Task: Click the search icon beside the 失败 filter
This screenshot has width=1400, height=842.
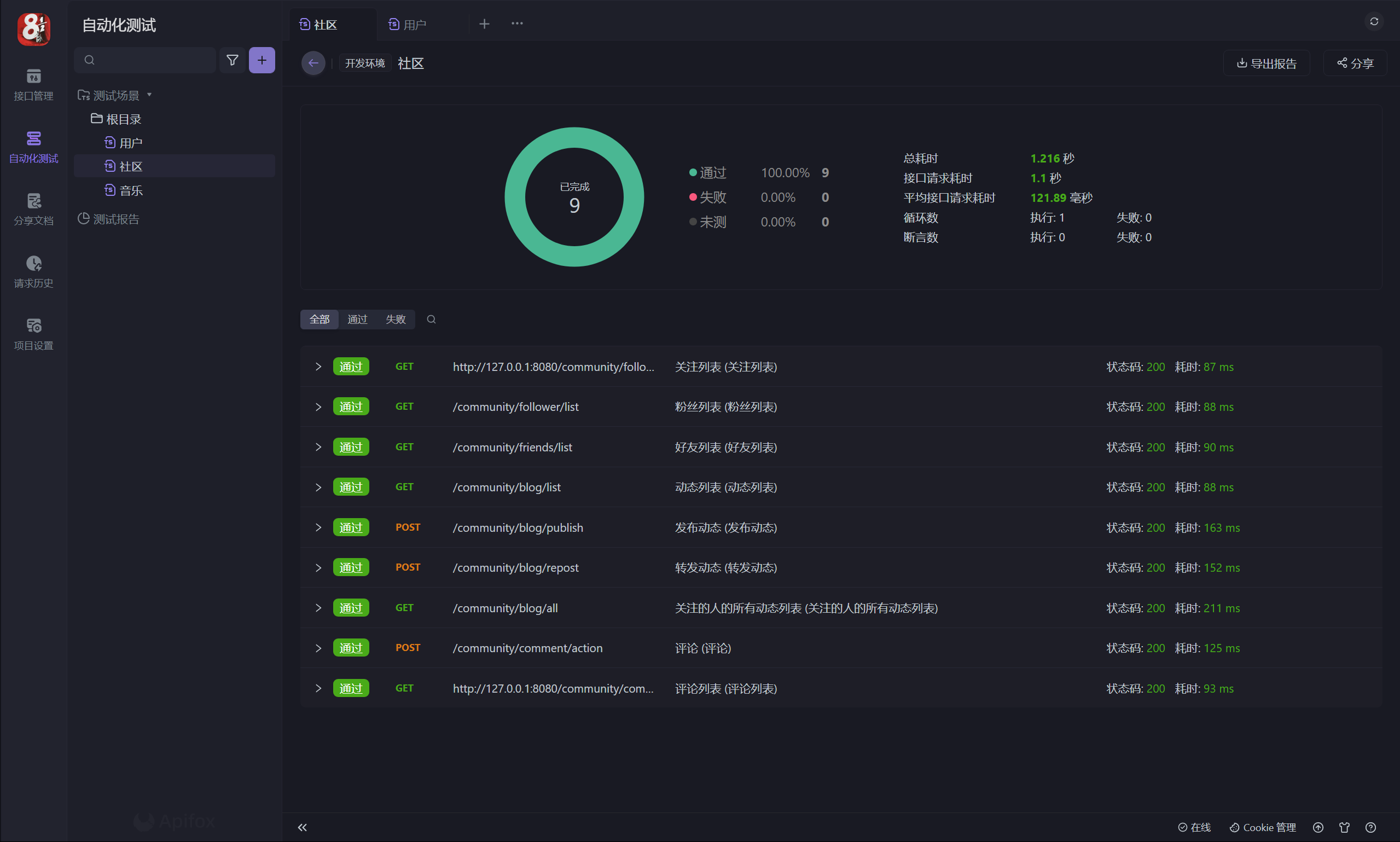Action: (431, 320)
